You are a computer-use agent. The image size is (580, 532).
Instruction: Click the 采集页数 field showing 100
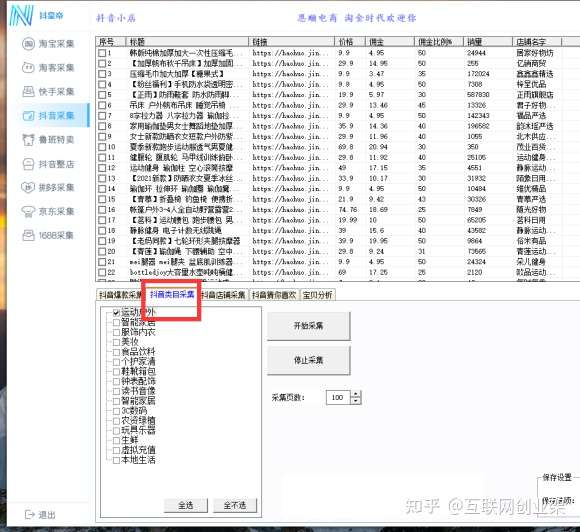(338, 397)
